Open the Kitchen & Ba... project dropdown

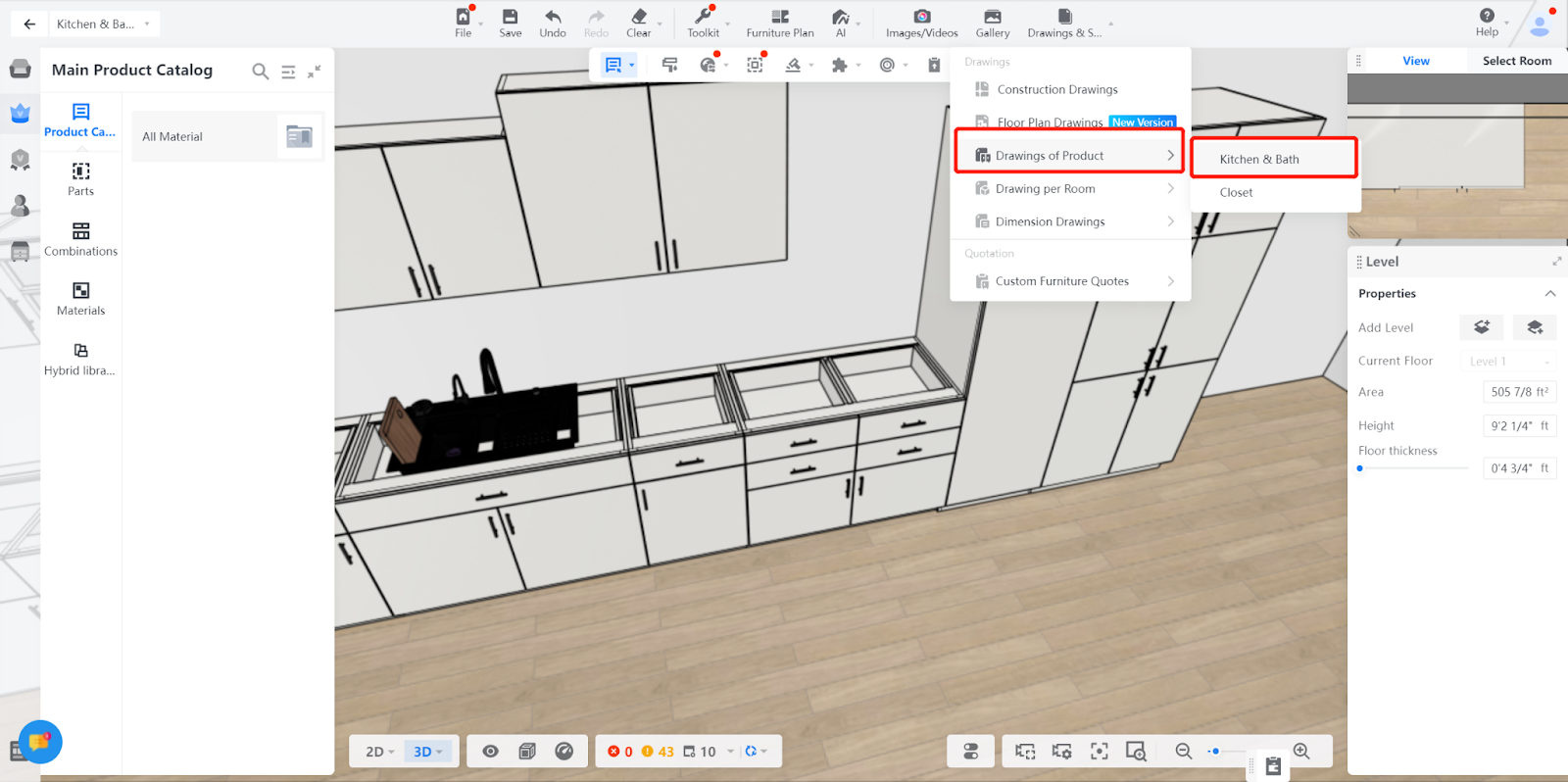click(103, 24)
